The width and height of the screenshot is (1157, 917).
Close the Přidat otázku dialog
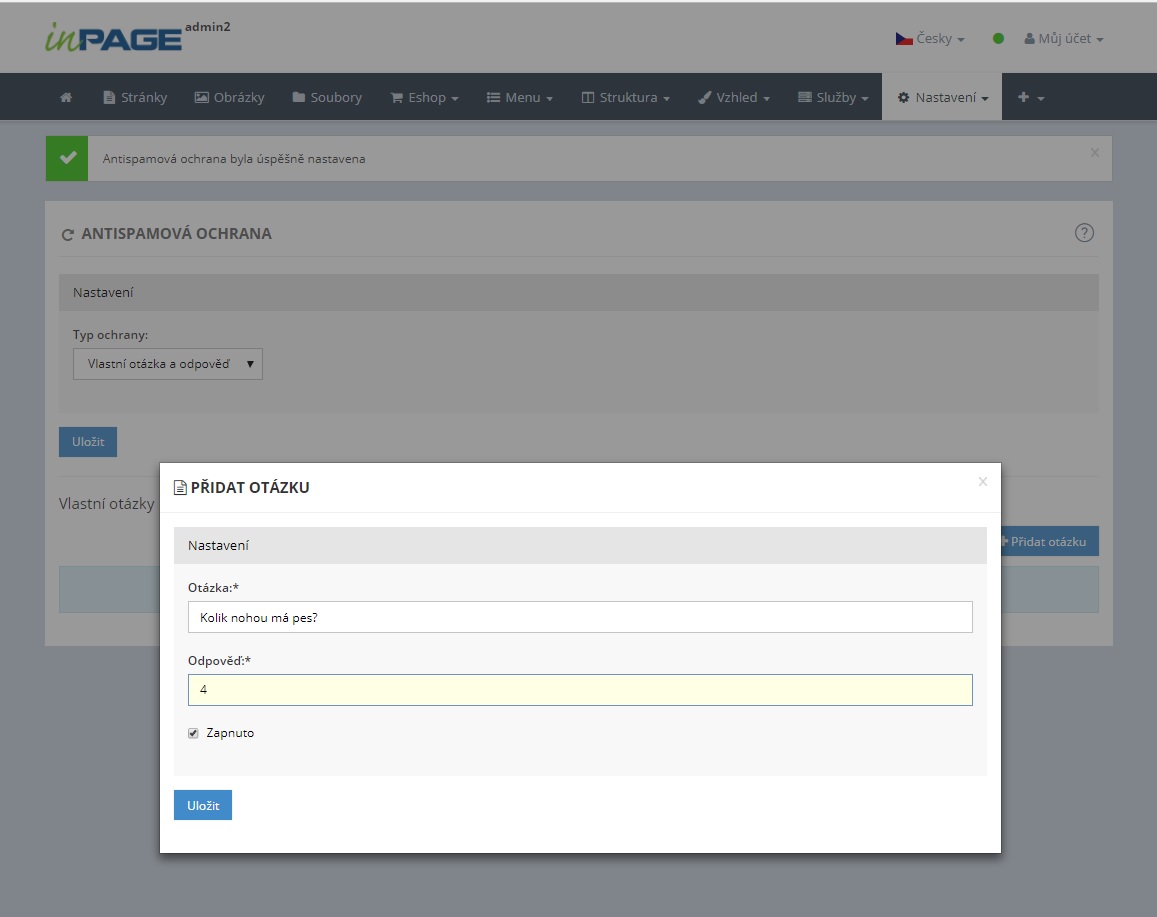(982, 482)
